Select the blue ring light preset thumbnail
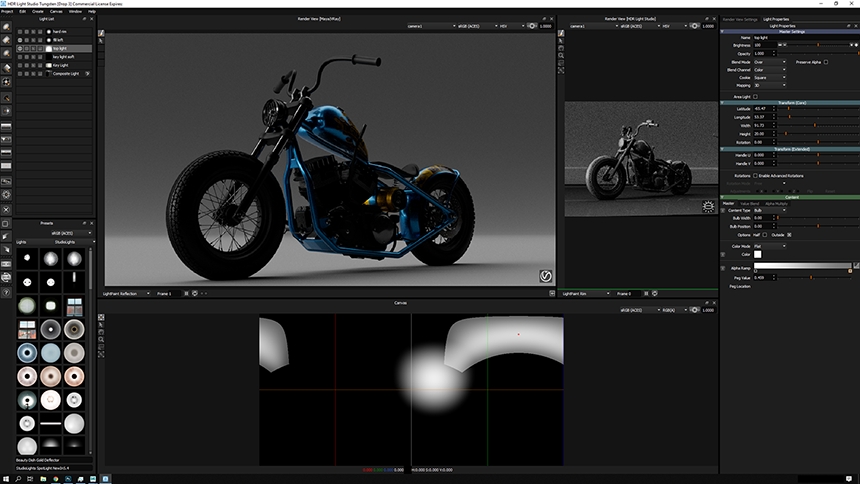The height and width of the screenshot is (484, 860). pos(27,353)
